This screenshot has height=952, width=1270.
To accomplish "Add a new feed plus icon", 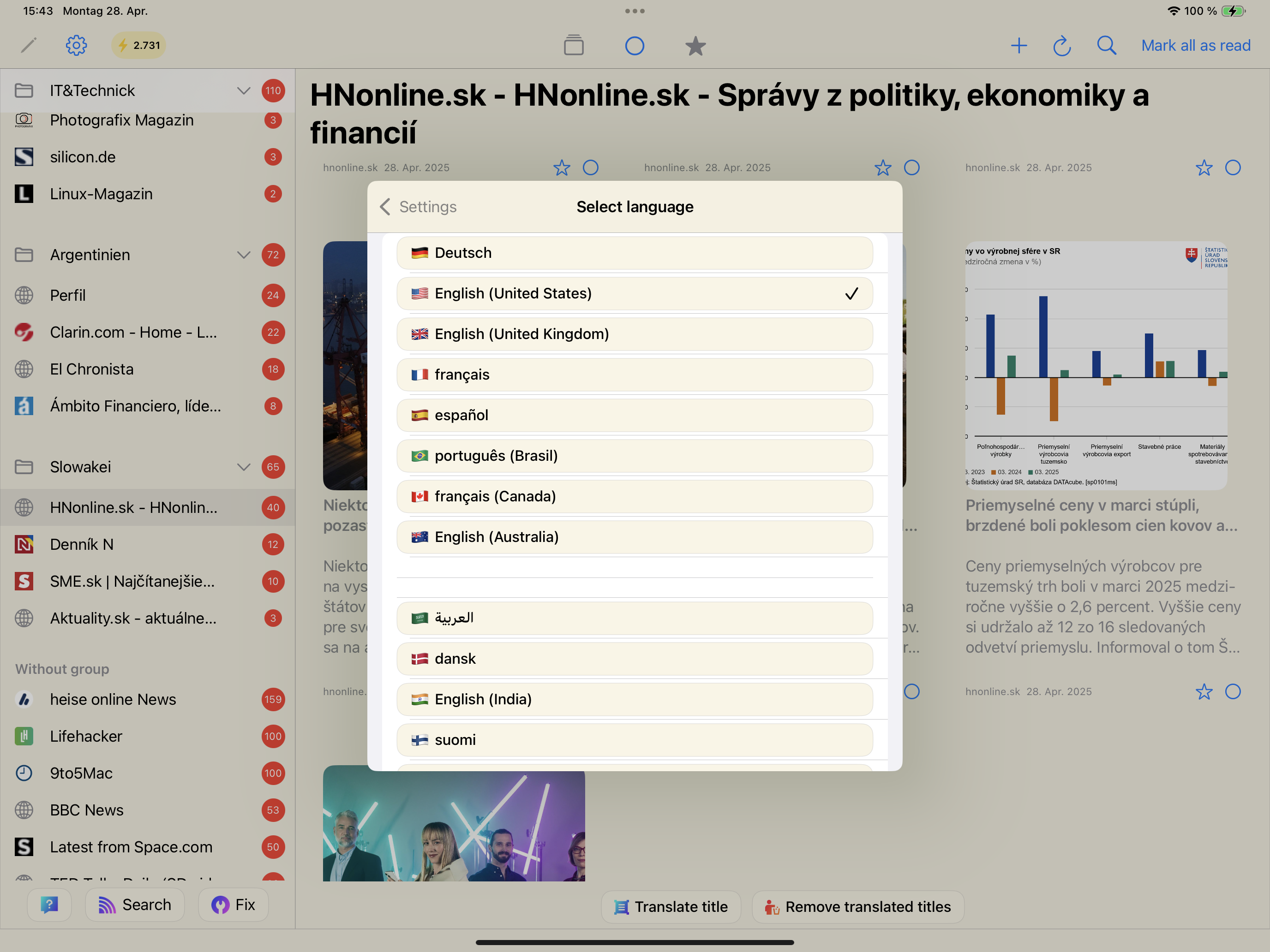I will coord(1019,45).
